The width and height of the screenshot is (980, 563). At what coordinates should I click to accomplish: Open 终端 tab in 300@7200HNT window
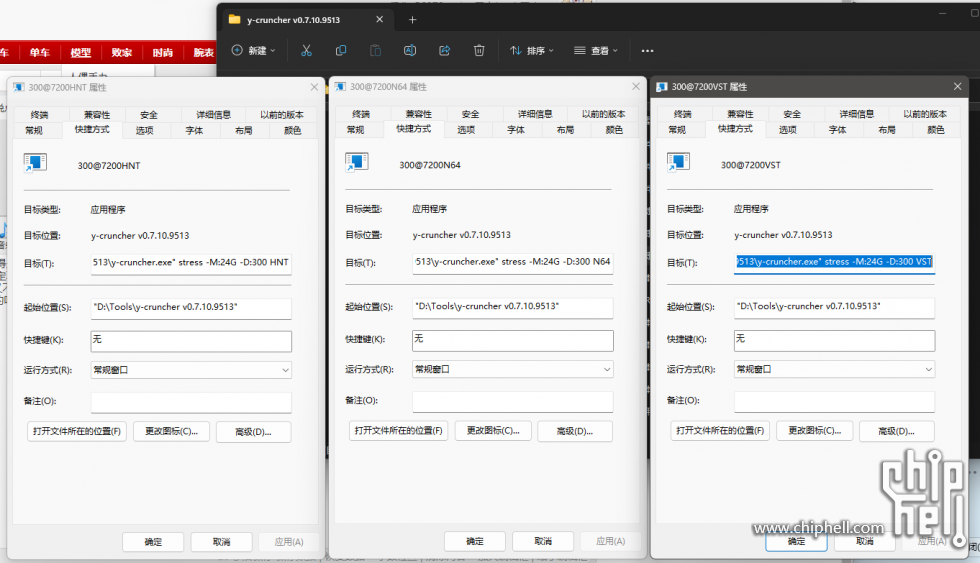coord(39,114)
